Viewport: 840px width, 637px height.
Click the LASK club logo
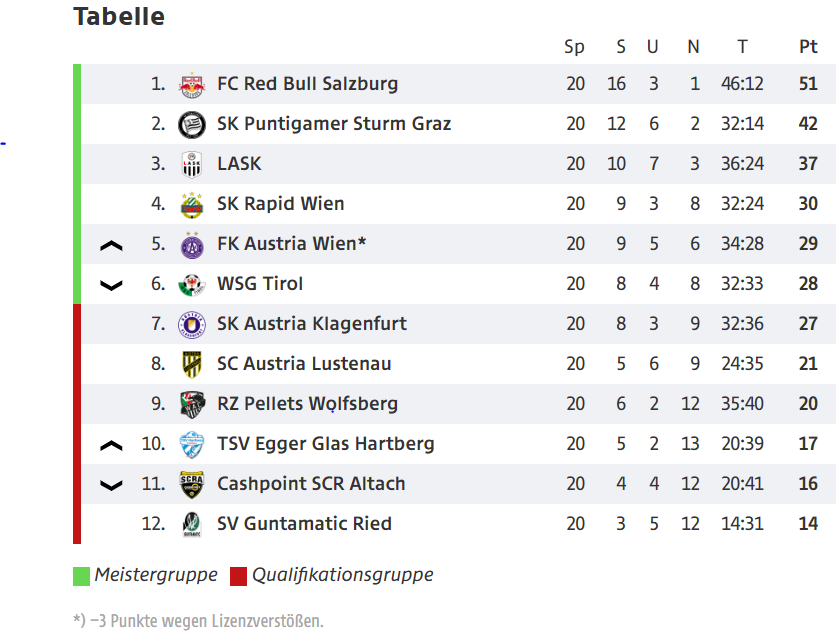(x=191, y=164)
